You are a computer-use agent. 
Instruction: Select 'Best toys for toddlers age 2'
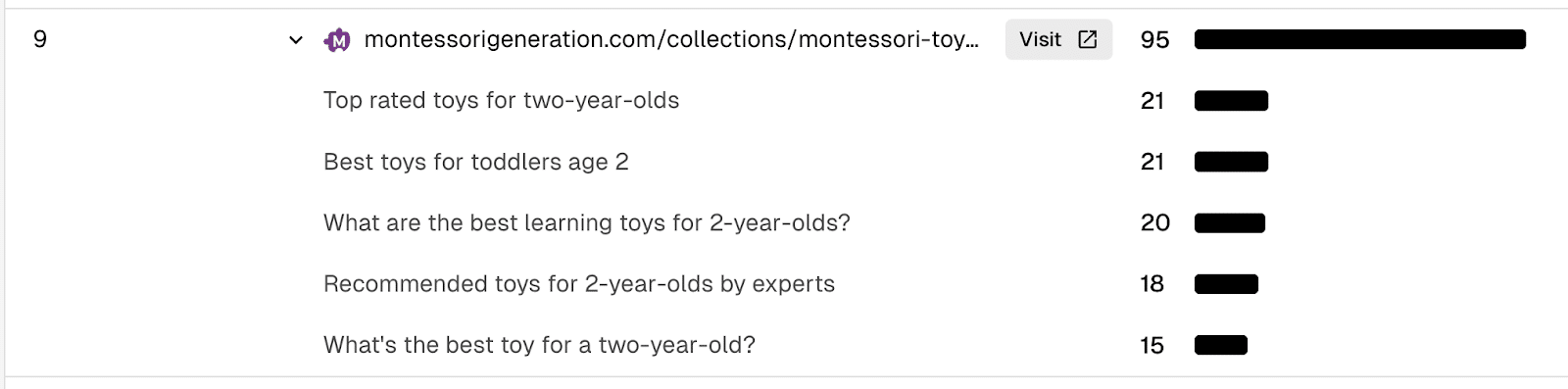click(x=476, y=162)
